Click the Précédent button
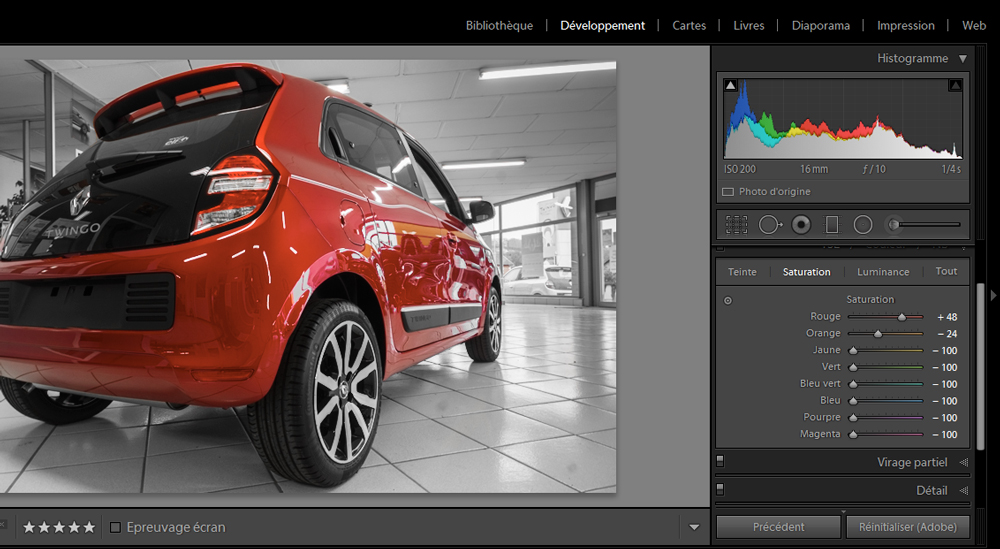This screenshot has width=1000, height=549. click(778, 527)
